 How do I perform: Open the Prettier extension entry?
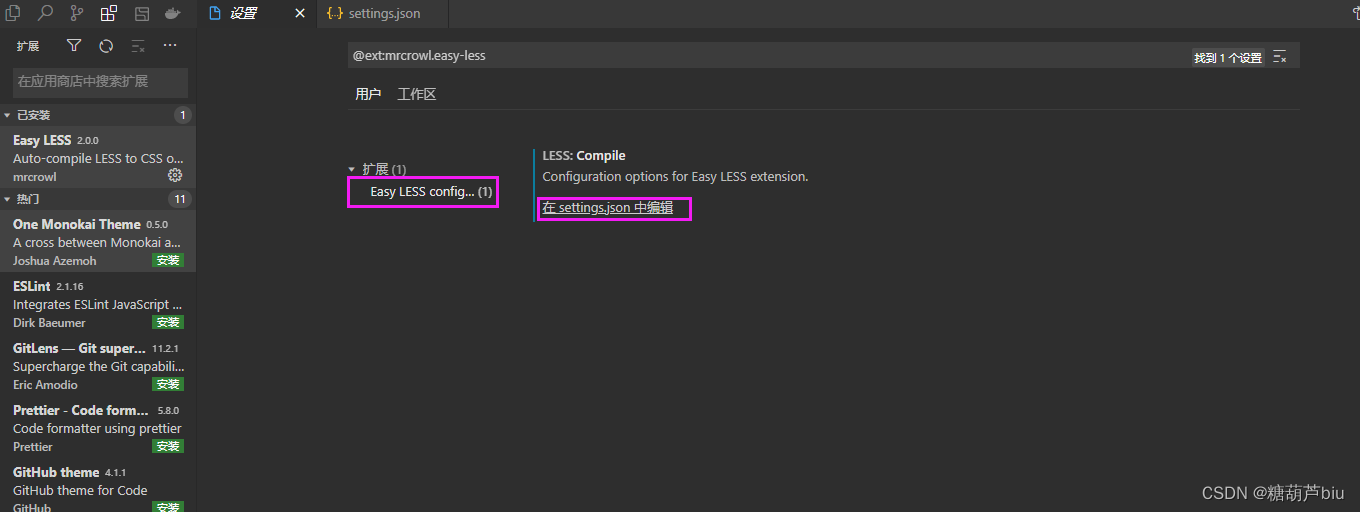[98, 428]
